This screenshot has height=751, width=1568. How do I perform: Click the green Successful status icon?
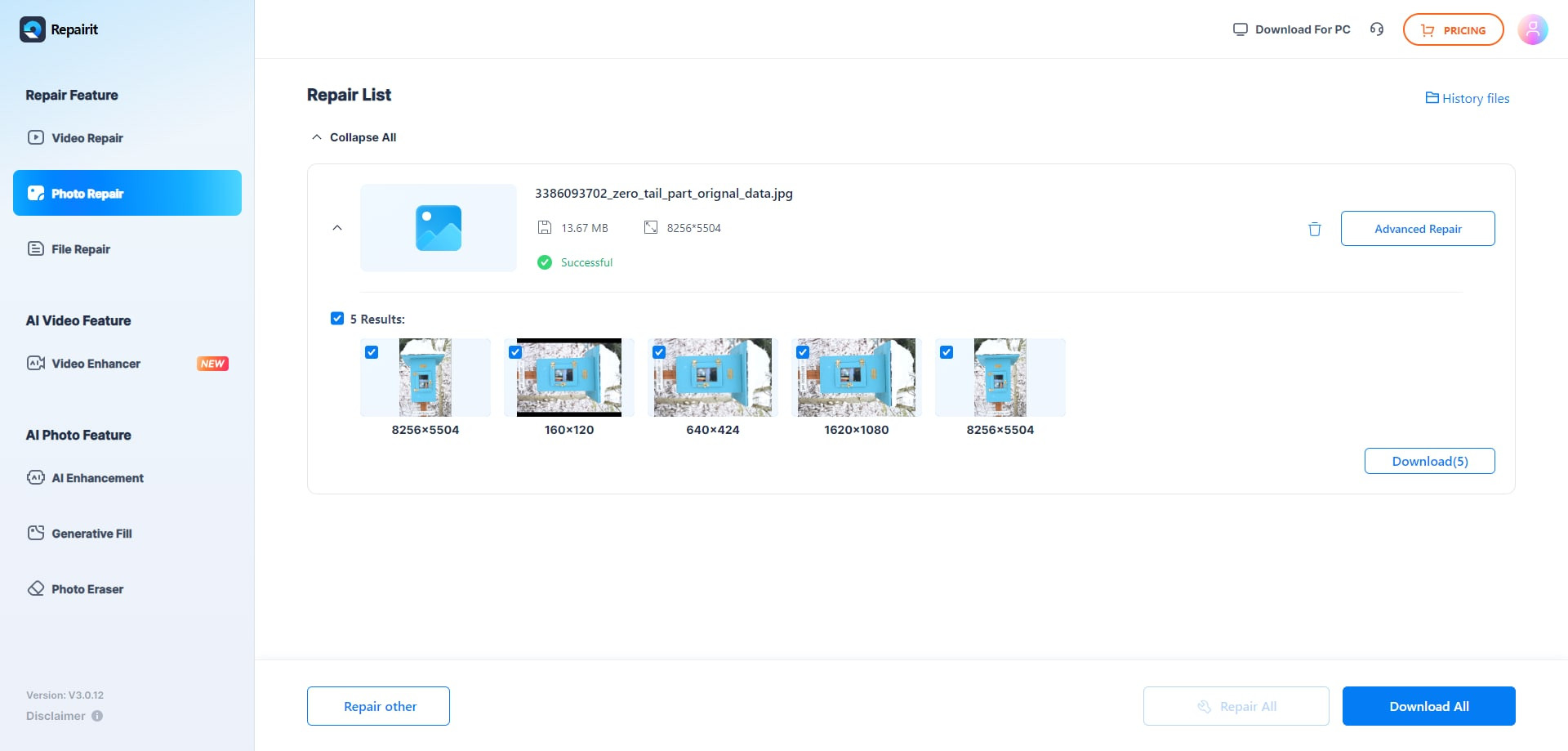pos(545,262)
